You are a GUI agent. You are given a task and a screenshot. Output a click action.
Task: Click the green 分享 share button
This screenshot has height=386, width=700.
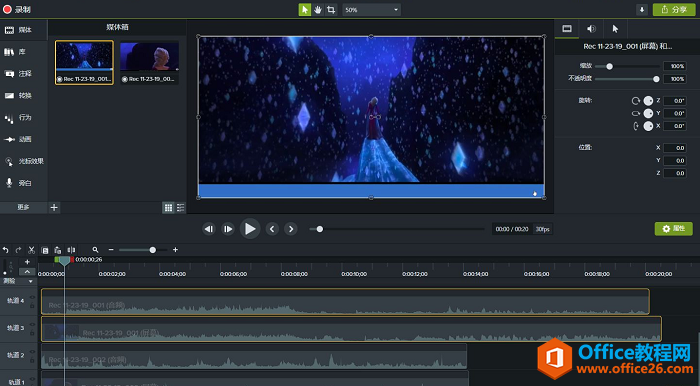[x=674, y=10]
